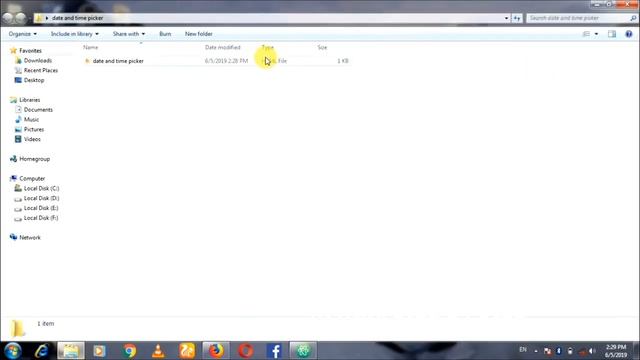Click the 1 KB size cell
This screenshot has height=360, width=640.
(343, 61)
